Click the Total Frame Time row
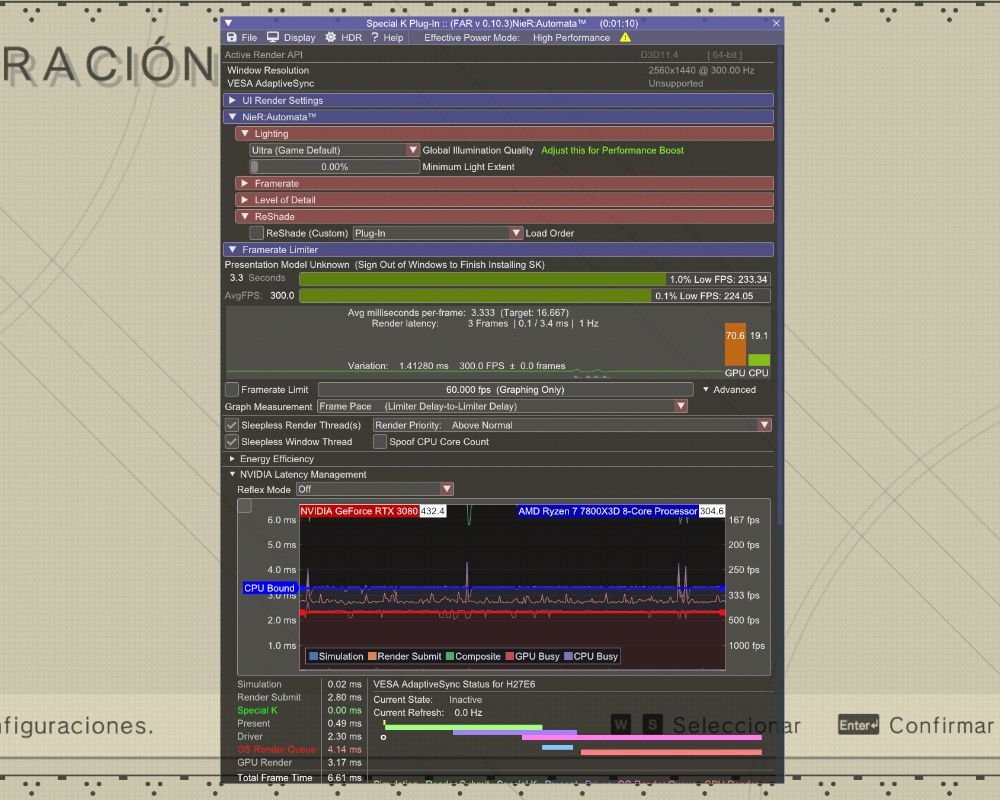The height and width of the screenshot is (800, 1000). (299, 778)
